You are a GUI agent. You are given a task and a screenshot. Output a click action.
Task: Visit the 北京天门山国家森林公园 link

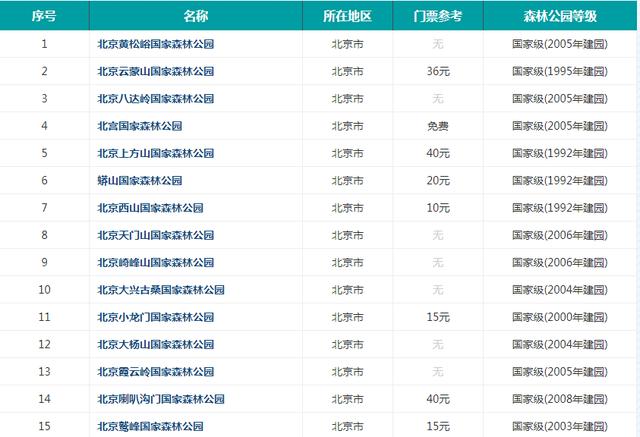click(x=155, y=235)
